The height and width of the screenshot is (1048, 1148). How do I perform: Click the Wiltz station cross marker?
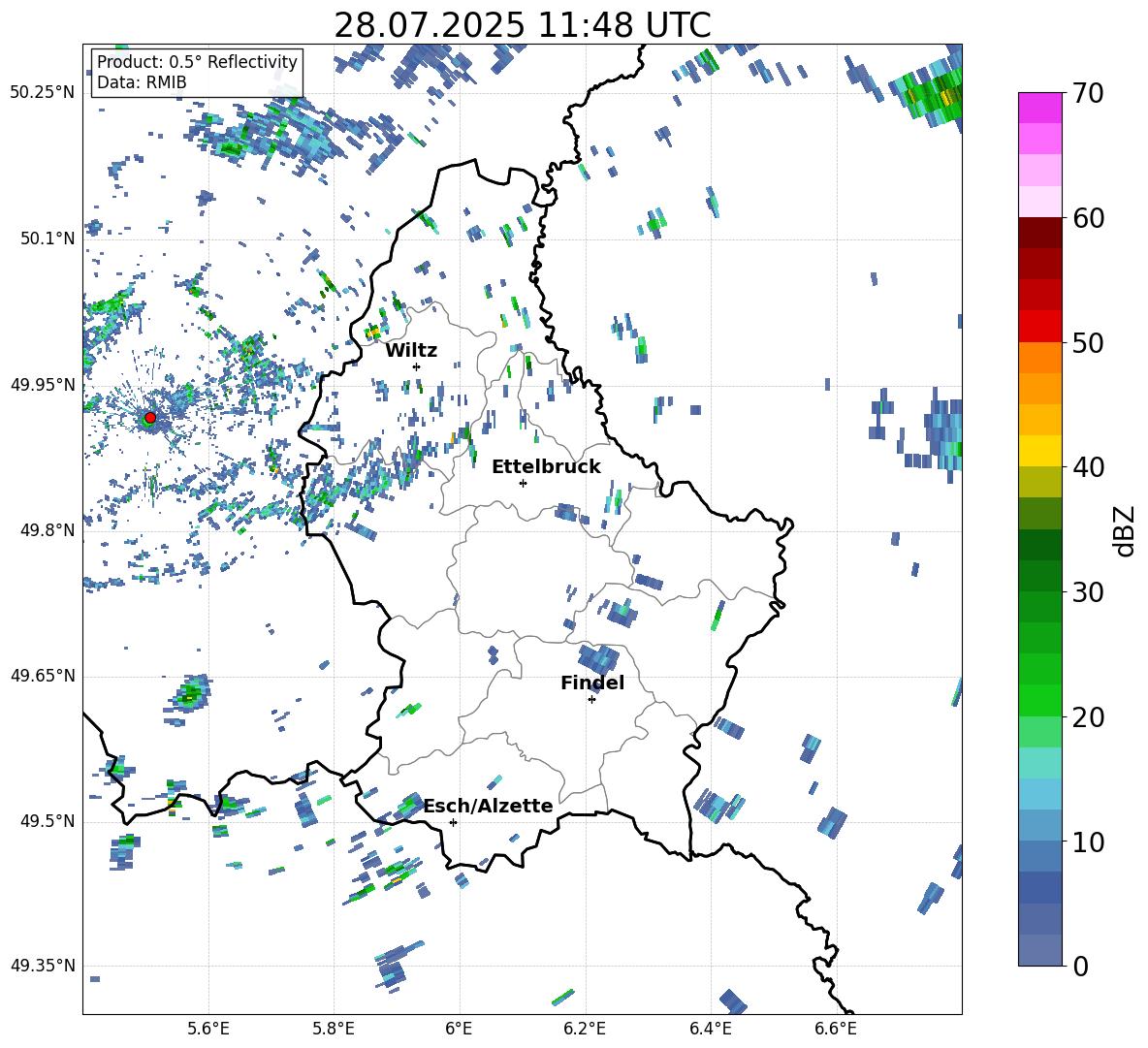coord(417,366)
